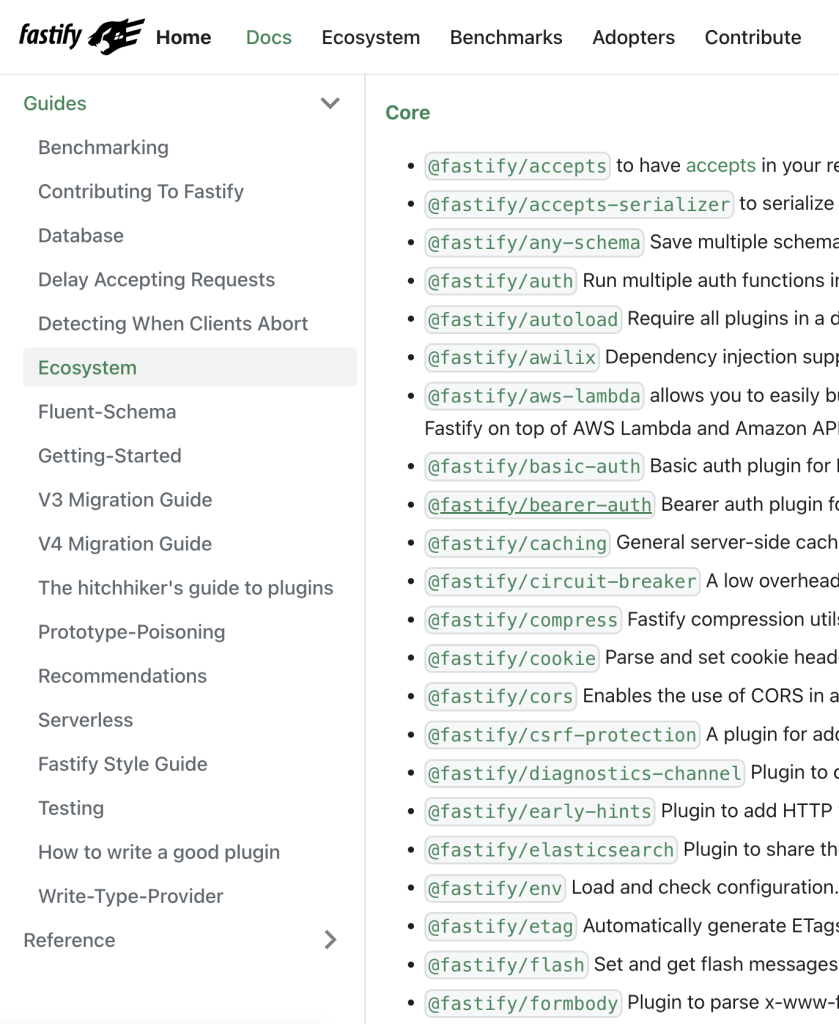Click the @fastify/bearer-auth plugin link
The height and width of the screenshot is (1024, 839).
pos(539,505)
